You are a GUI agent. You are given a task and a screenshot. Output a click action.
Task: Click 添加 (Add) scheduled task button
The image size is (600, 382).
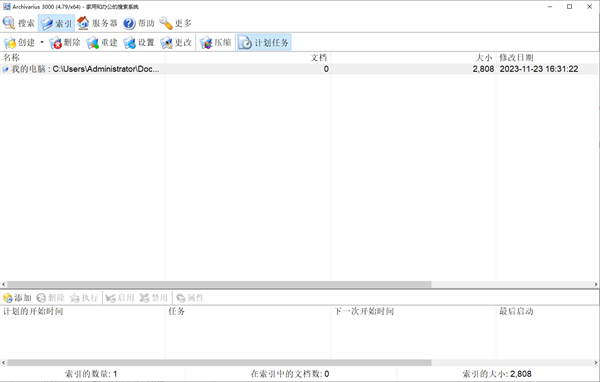click(17, 298)
